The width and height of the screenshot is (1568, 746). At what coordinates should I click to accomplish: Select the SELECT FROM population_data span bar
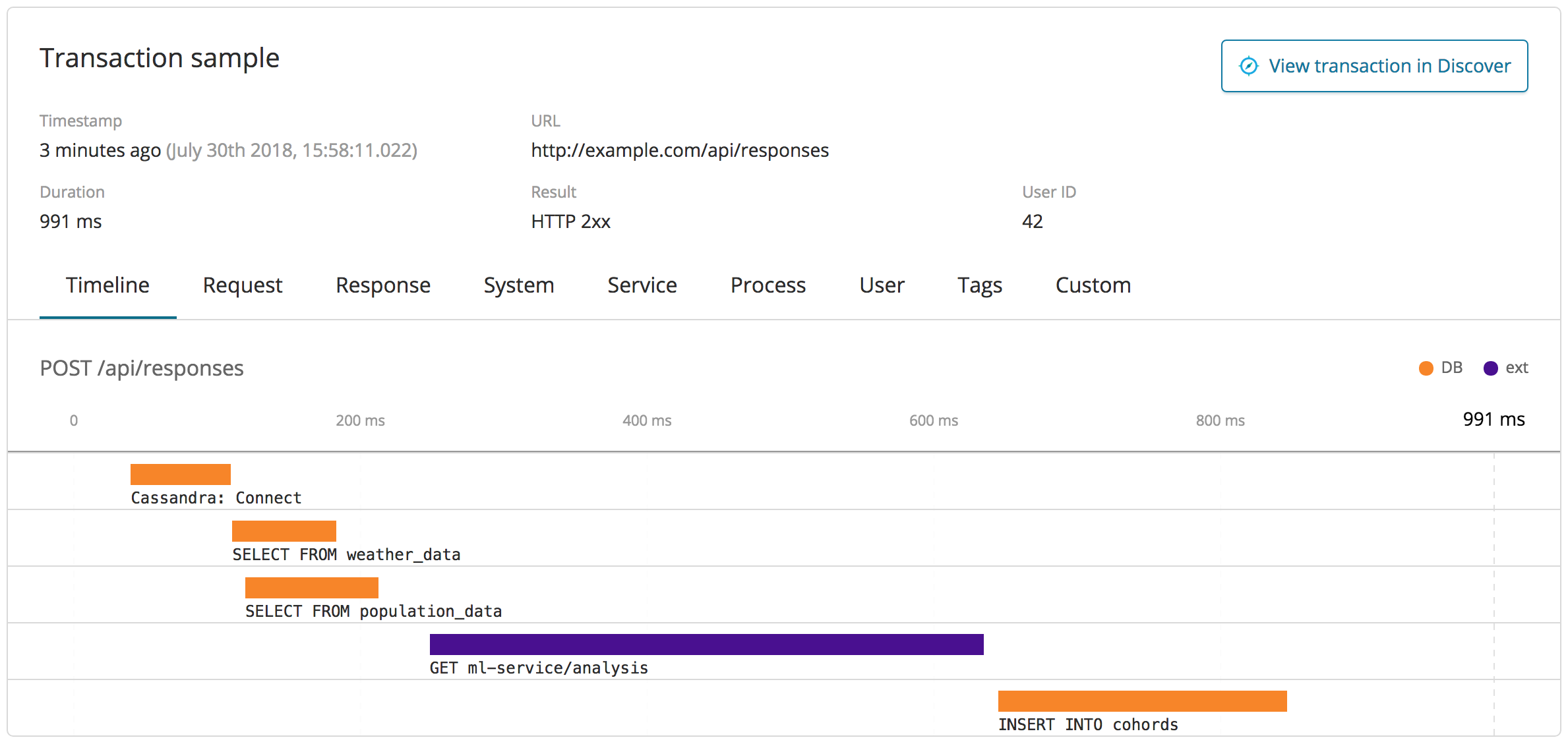pos(312,588)
